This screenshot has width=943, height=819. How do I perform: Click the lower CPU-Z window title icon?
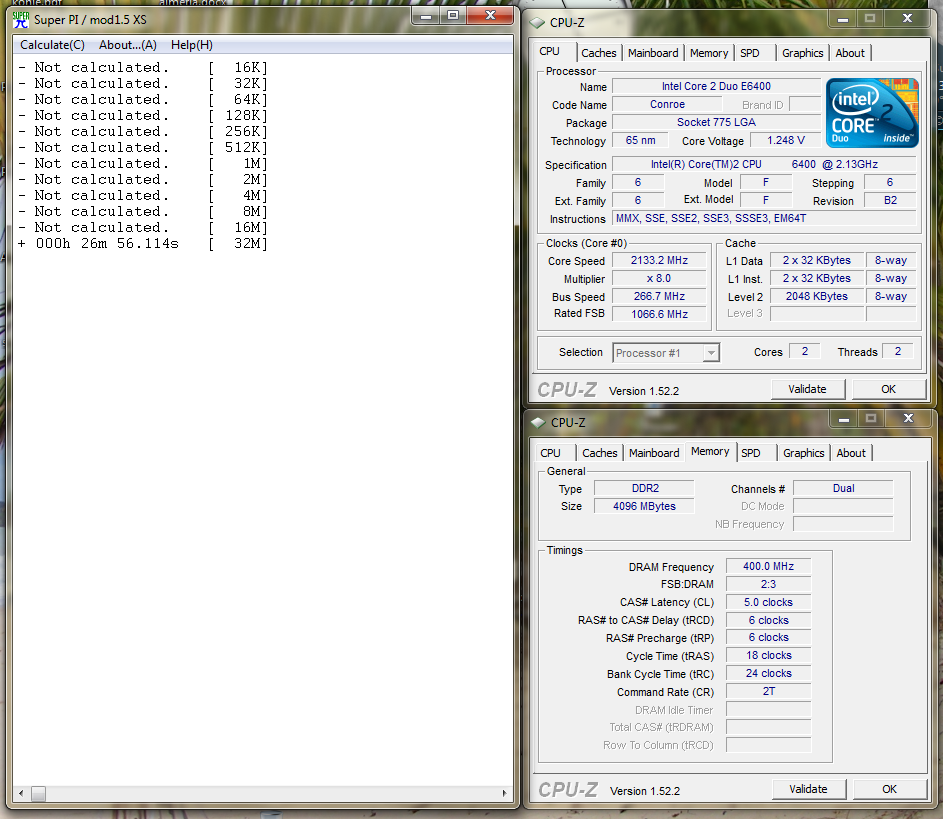(538, 423)
